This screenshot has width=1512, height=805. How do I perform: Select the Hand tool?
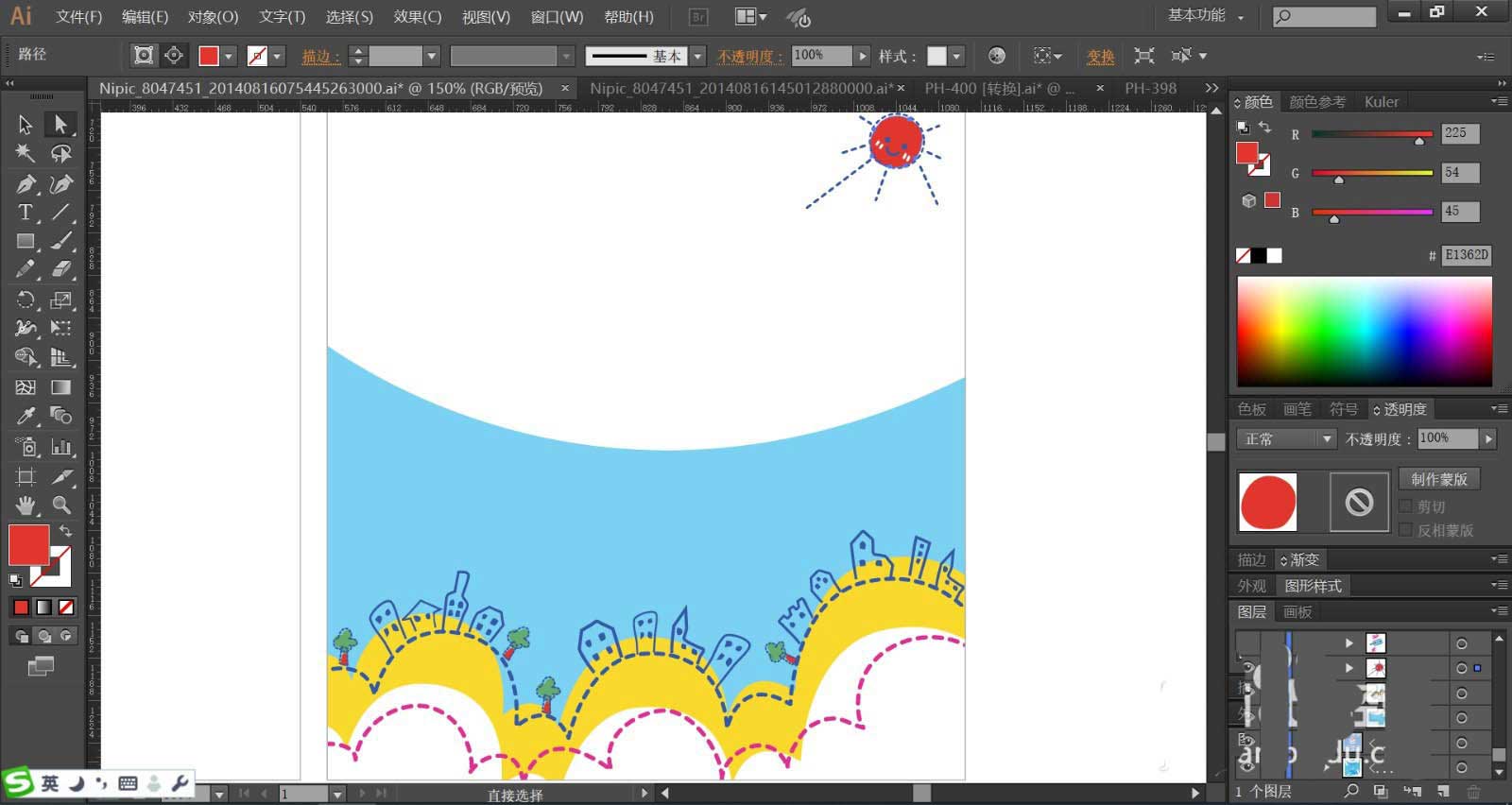click(x=26, y=505)
